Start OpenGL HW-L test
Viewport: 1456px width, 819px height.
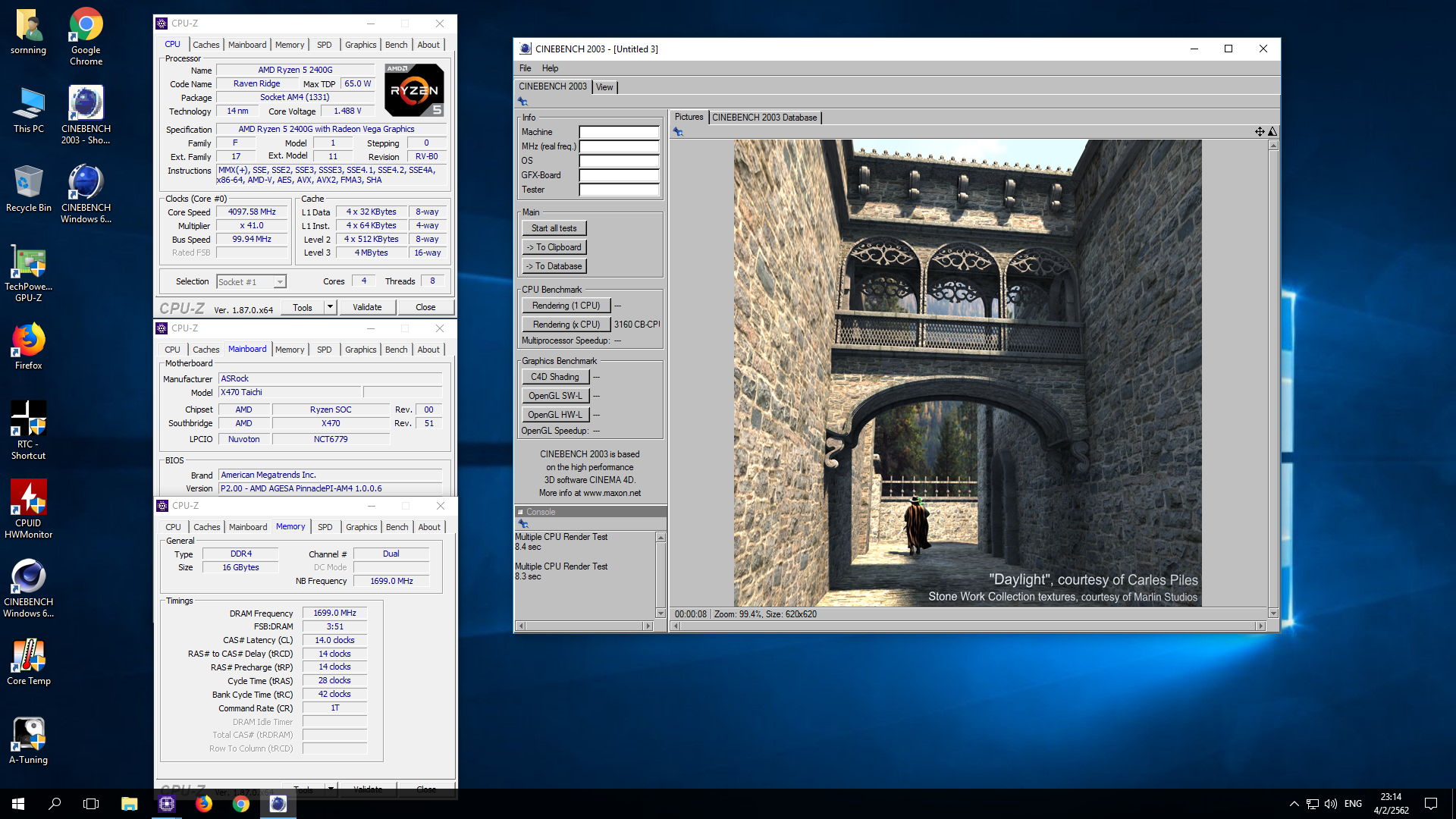coord(554,415)
